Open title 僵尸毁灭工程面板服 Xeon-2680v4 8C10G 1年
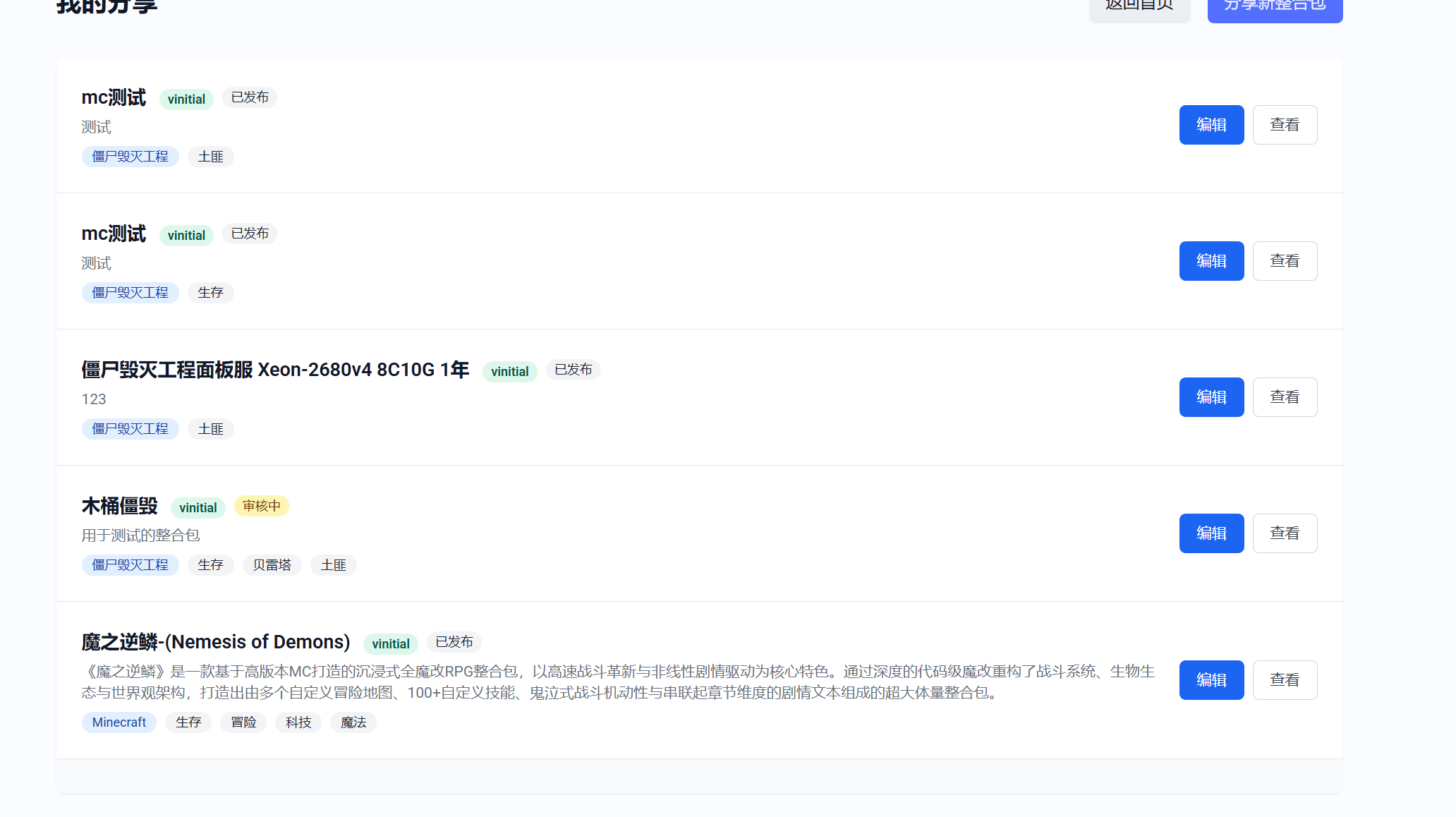The width and height of the screenshot is (1456, 817). [275, 370]
